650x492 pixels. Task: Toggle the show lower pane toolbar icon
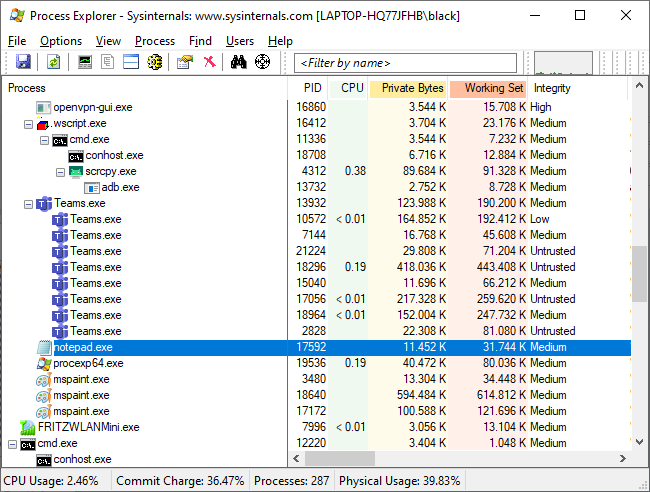pos(131,62)
